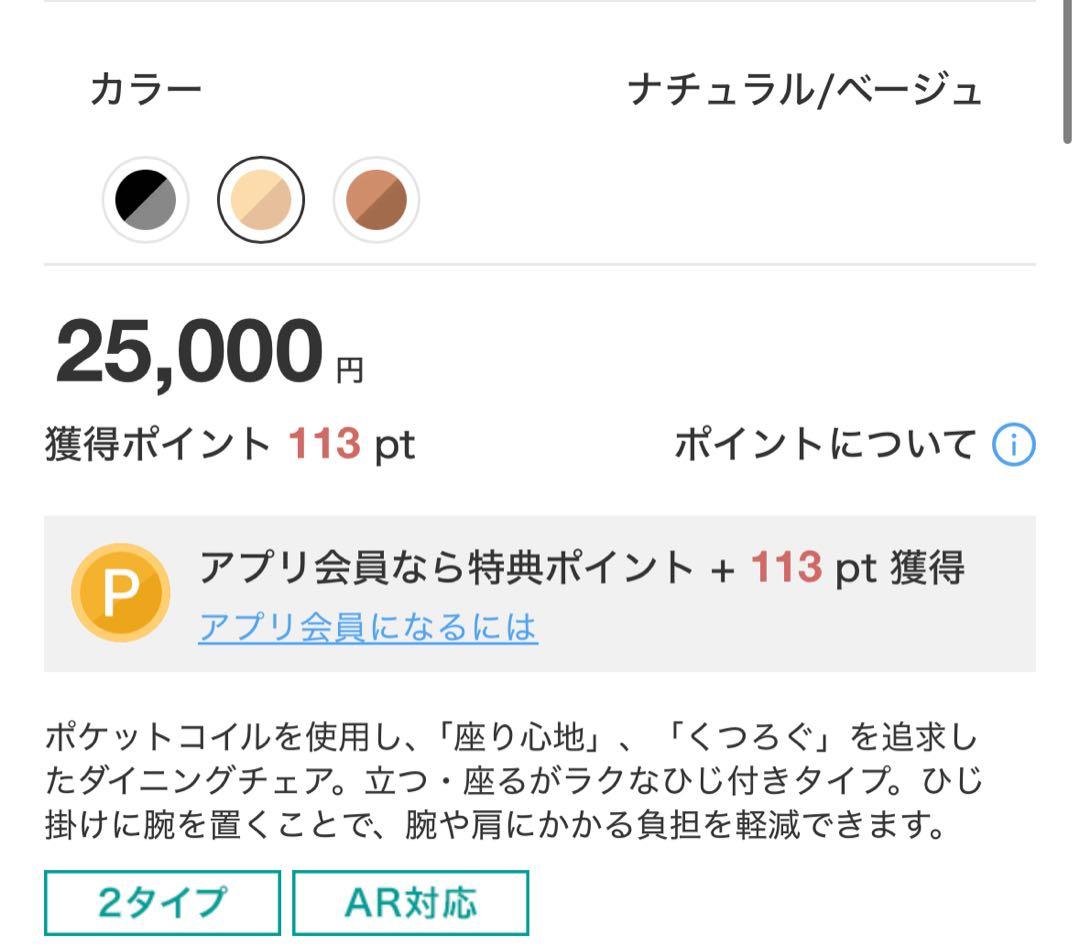Choose the natural/beige color swatch
1080x948 pixels.
pos(261,200)
